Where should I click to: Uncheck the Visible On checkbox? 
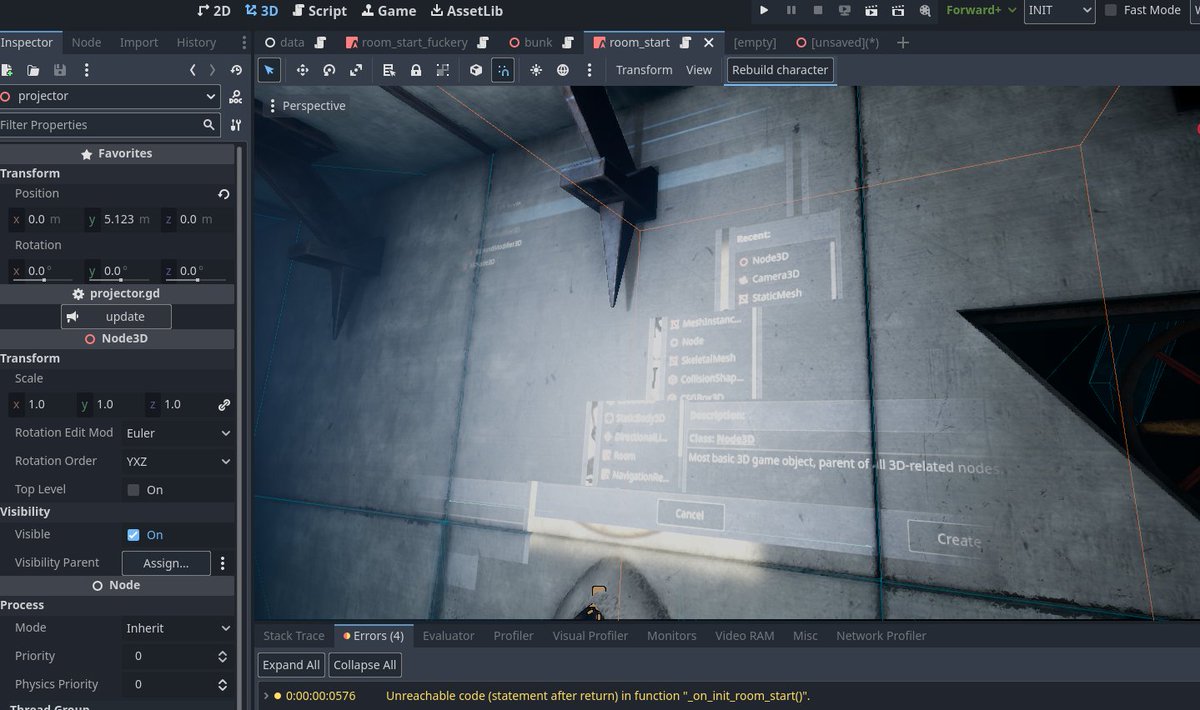click(133, 535)
